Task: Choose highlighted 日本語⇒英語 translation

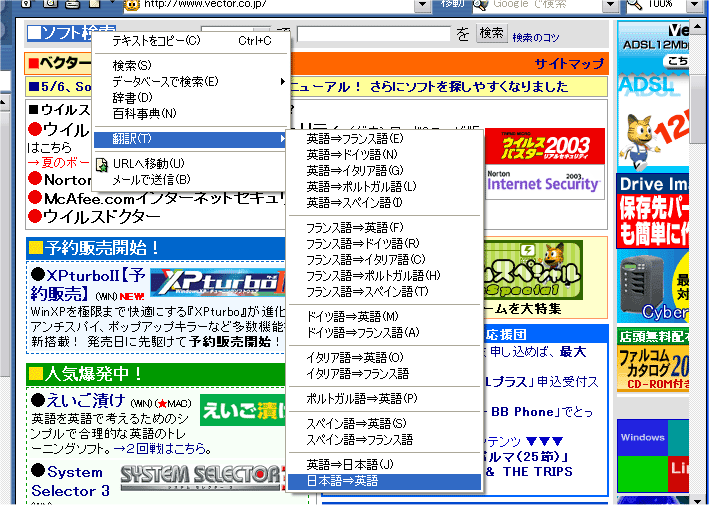Action: tap(384, 481)
